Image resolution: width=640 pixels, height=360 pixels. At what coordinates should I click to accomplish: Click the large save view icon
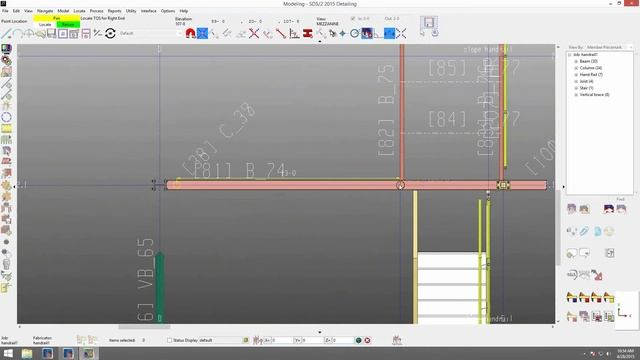point(429,22)
